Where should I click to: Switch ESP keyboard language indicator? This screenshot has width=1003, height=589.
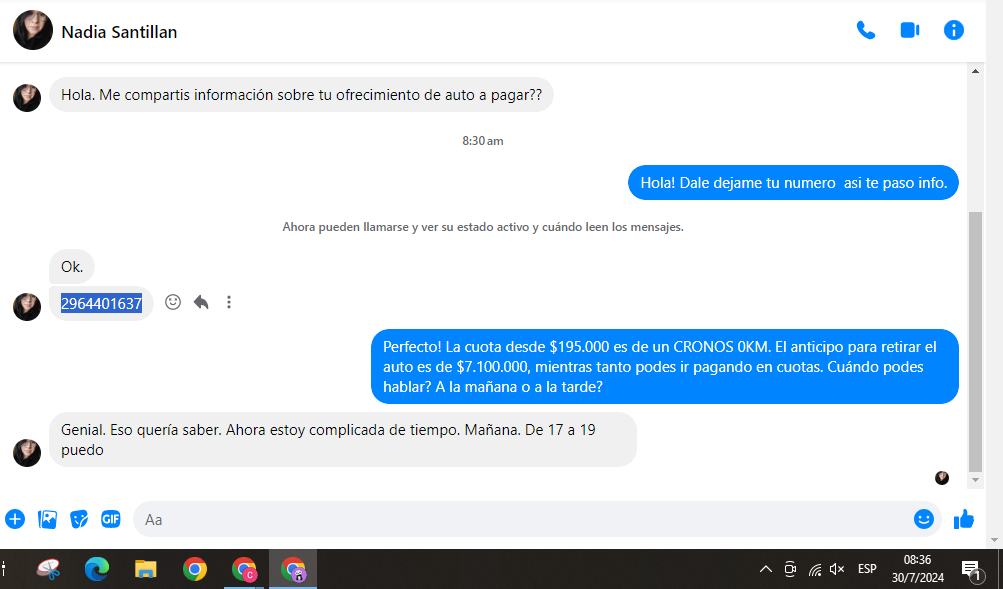coord(867,569)
